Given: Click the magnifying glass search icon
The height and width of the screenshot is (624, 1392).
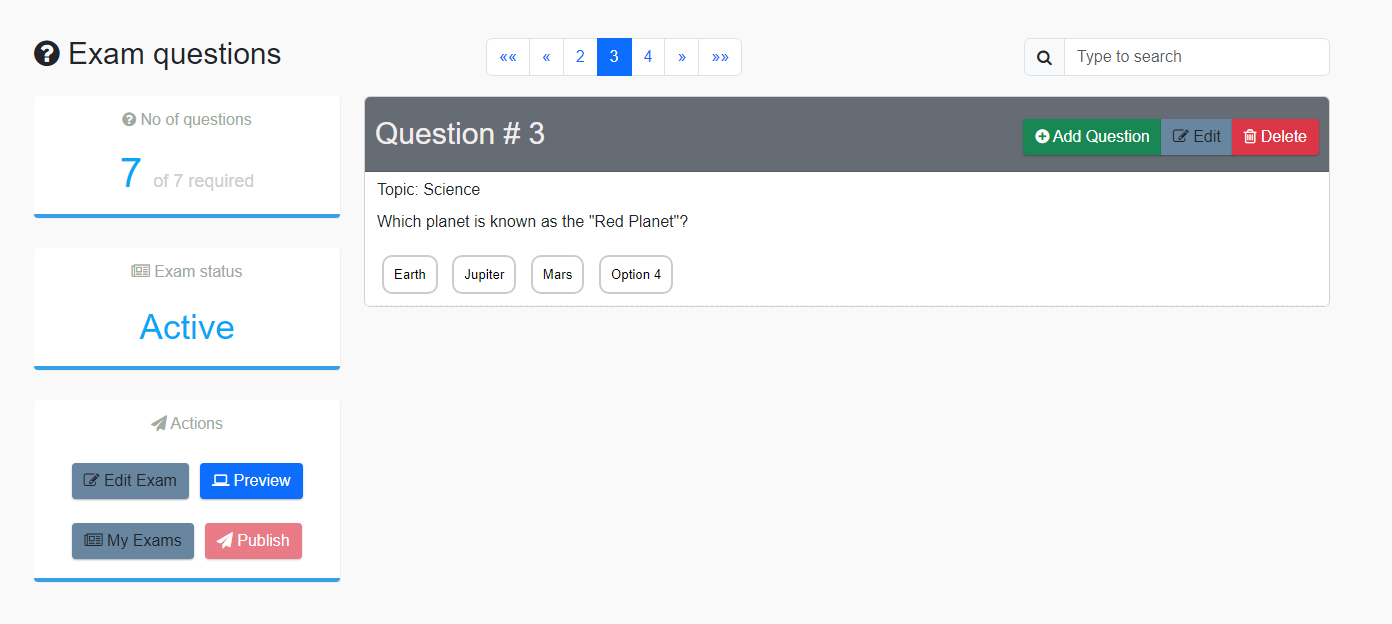Looking at the screenshot, I should [1044, 57].
